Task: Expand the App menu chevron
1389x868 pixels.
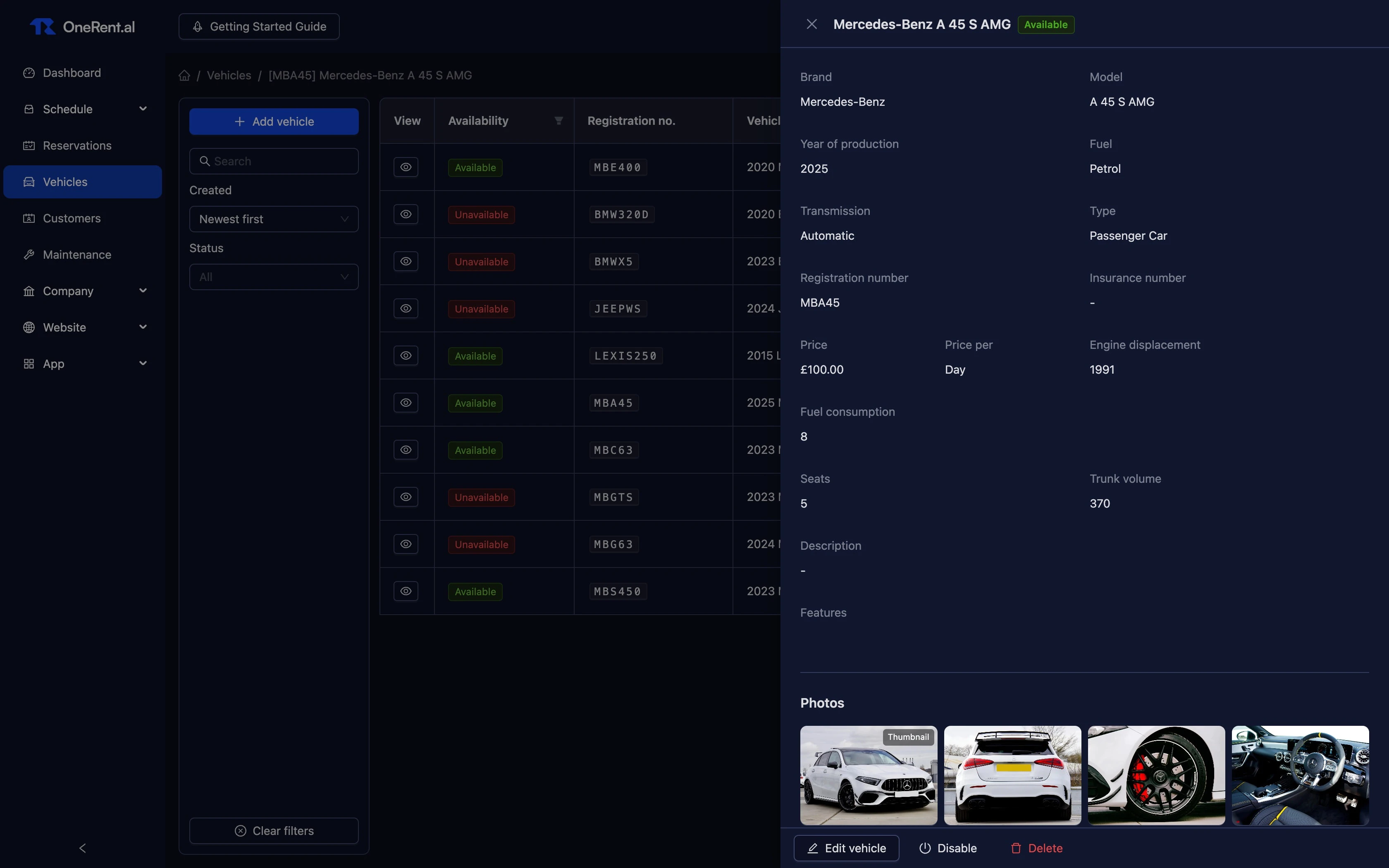Action: 143,363
